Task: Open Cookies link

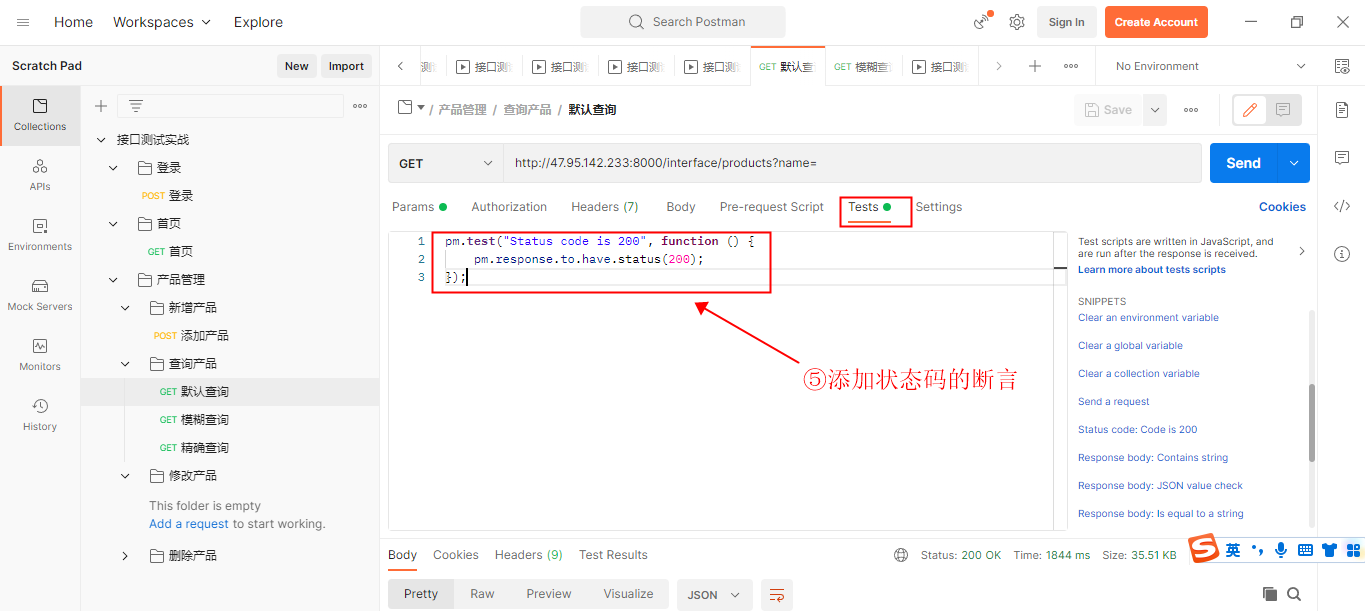Action: (x=1282, y=207)
